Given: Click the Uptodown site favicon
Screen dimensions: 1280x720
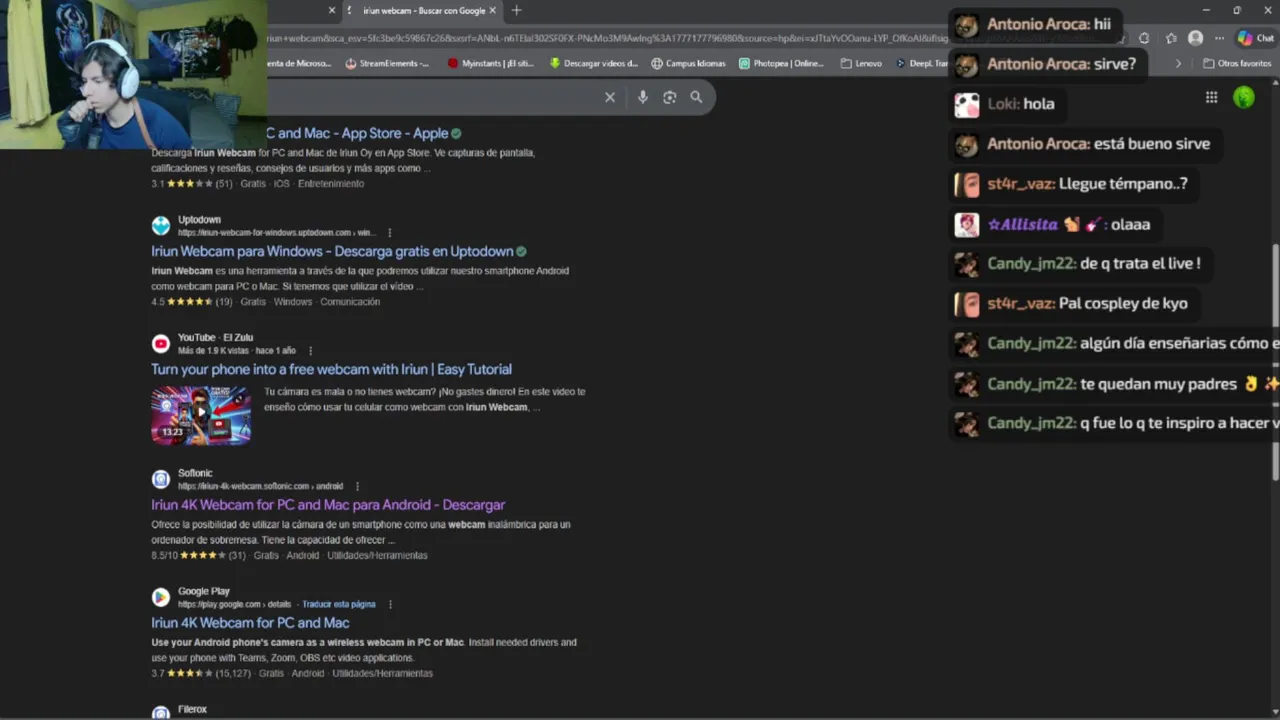Looking at the screenshot, I should point(160,226).
